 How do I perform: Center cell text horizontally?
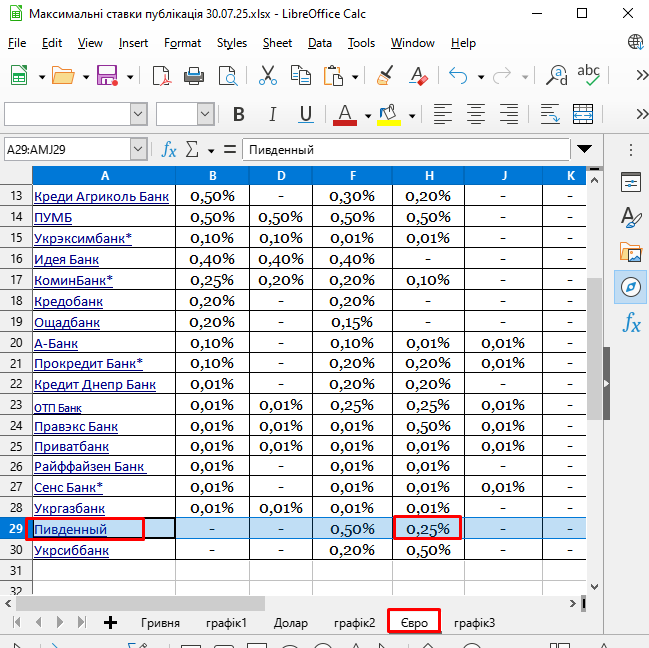(476, 114)
